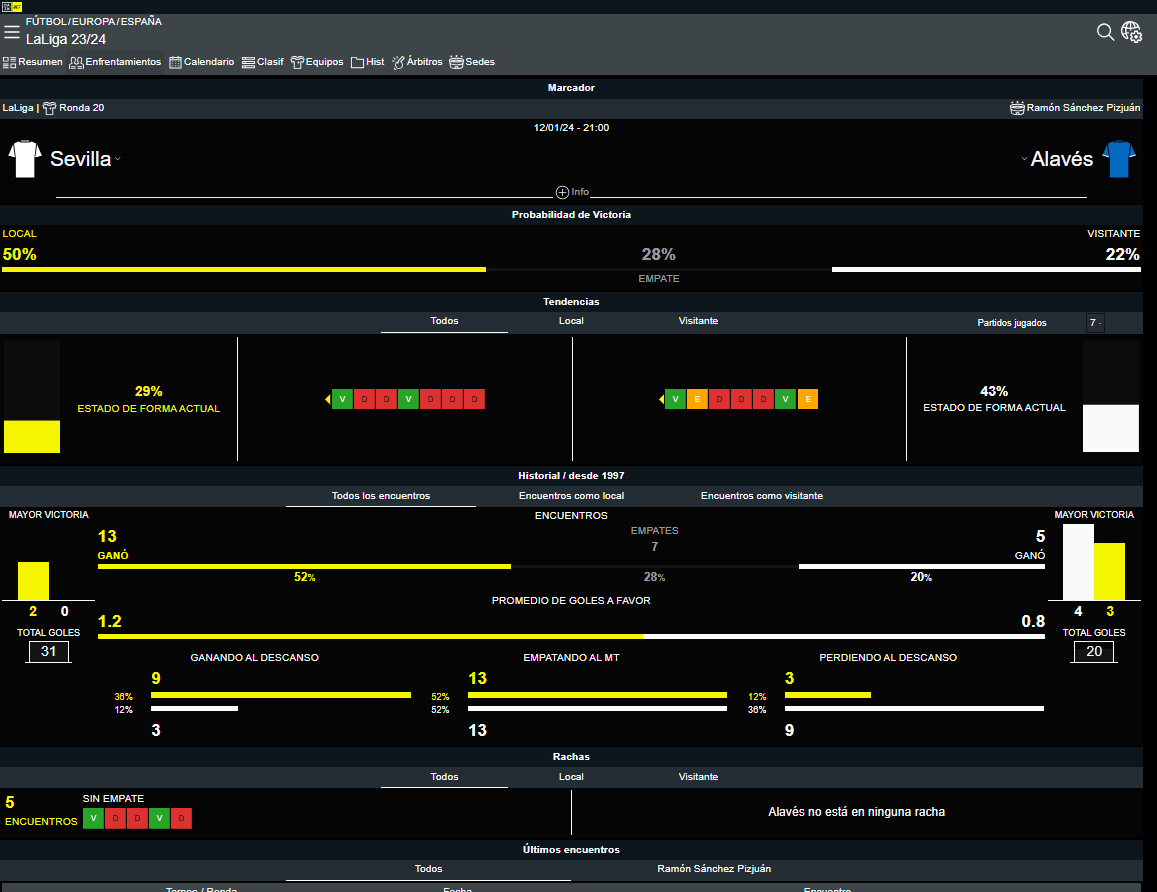Expand match Info with plus button
The width and height of the screenshot is (1157, 892).
pos(562,192)
